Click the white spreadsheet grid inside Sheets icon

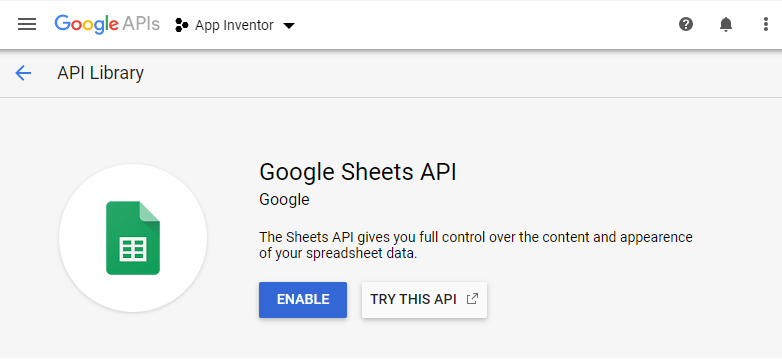coord(133,249)
